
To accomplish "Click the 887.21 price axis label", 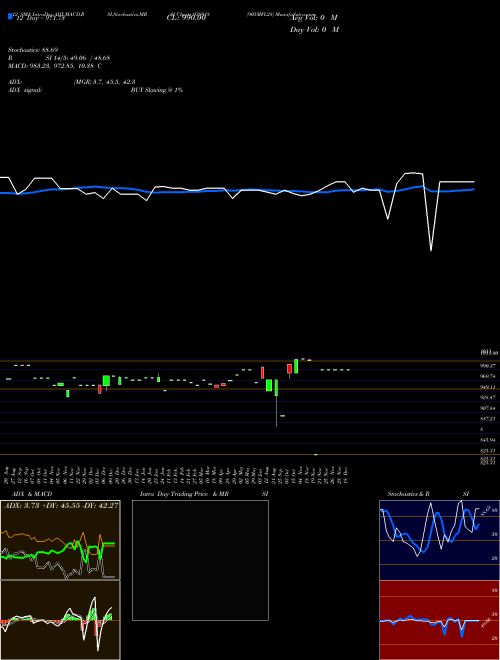I will [487, 419].
